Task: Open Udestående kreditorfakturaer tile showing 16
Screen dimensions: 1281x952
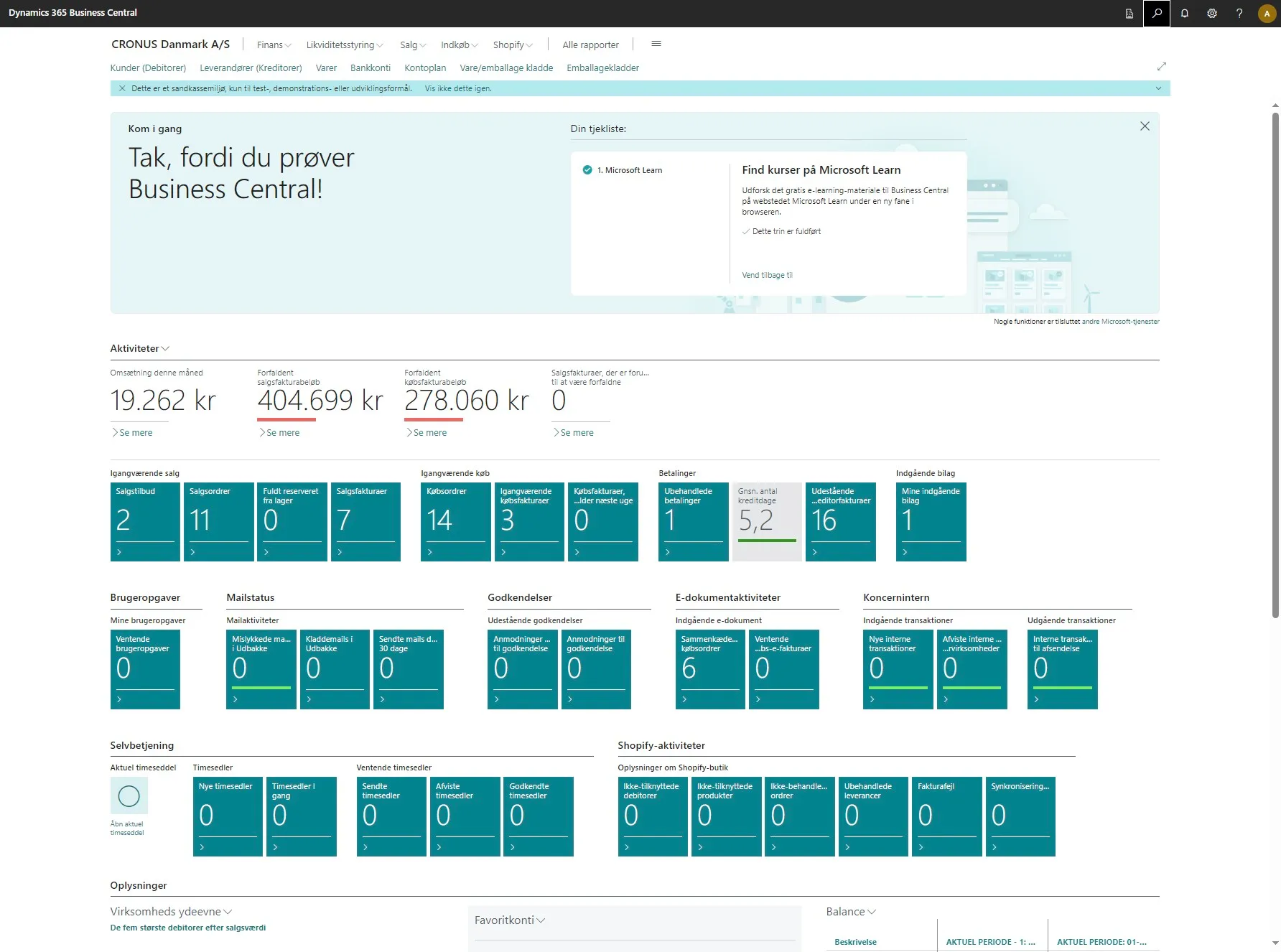Action: (840, 521)
